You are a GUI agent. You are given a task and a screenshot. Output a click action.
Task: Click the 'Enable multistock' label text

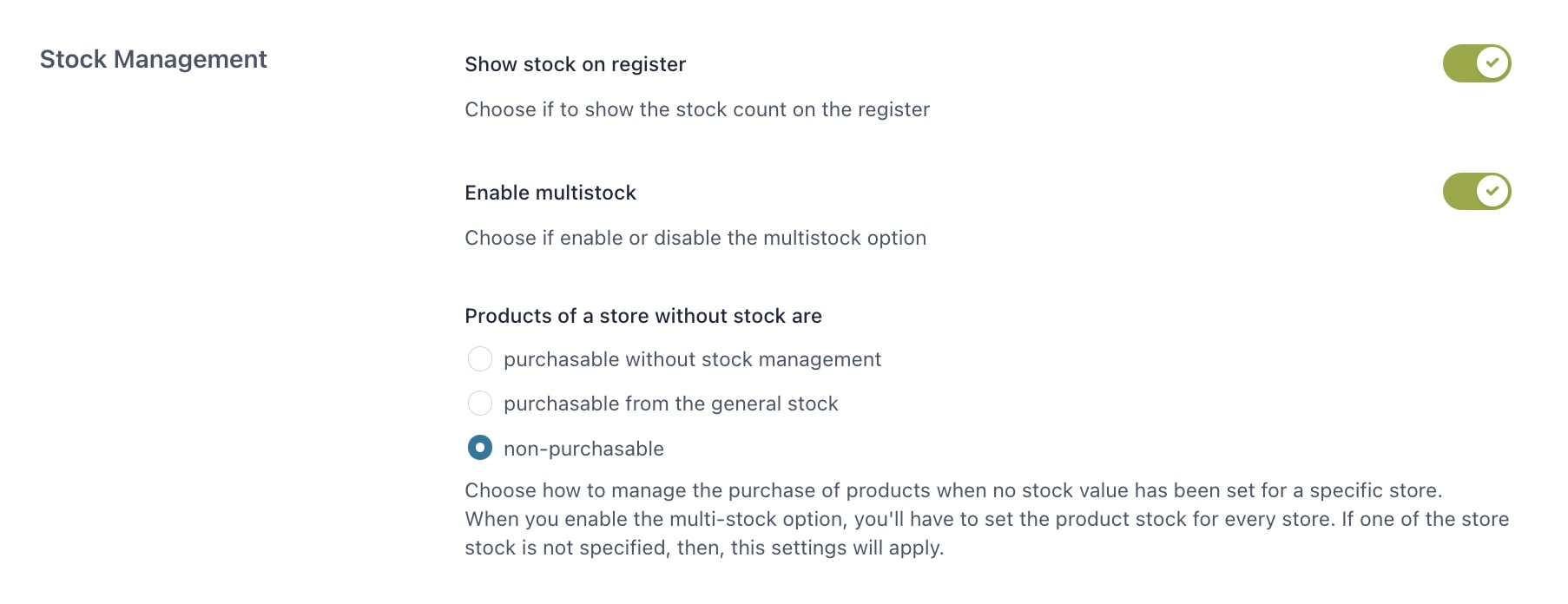(550, 193)
